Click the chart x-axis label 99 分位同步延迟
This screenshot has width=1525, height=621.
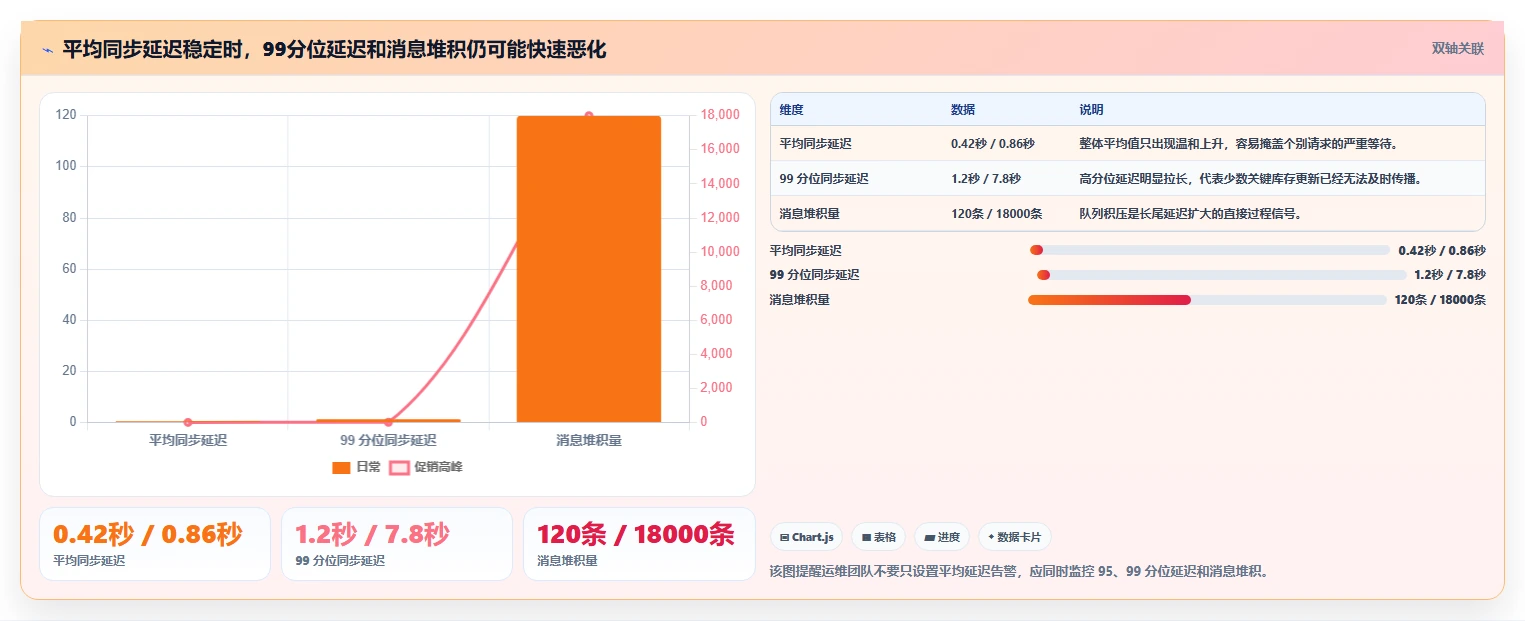pyautogui.click(x=388, y=440)
